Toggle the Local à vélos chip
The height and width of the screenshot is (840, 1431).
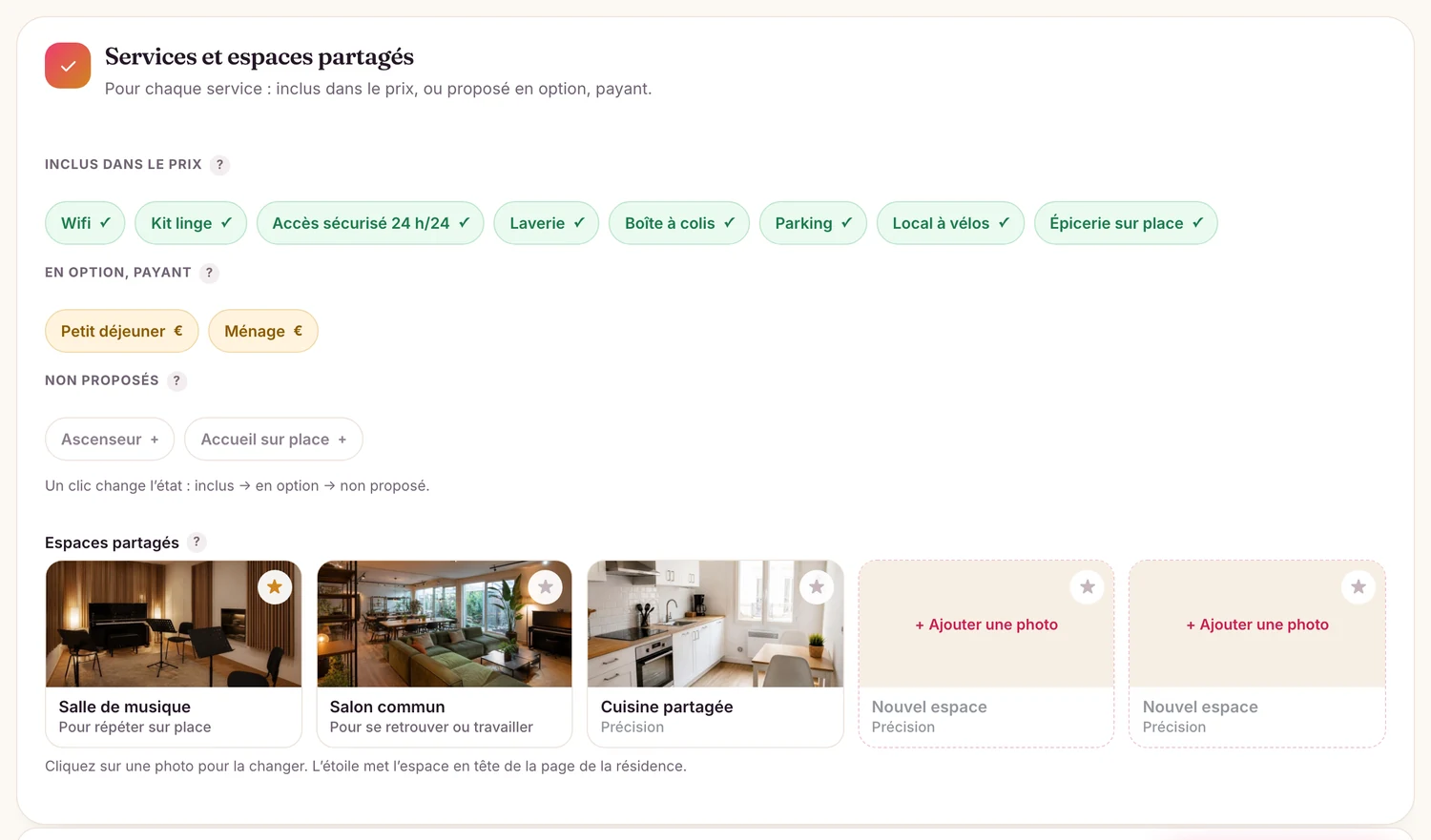point(950,223)
